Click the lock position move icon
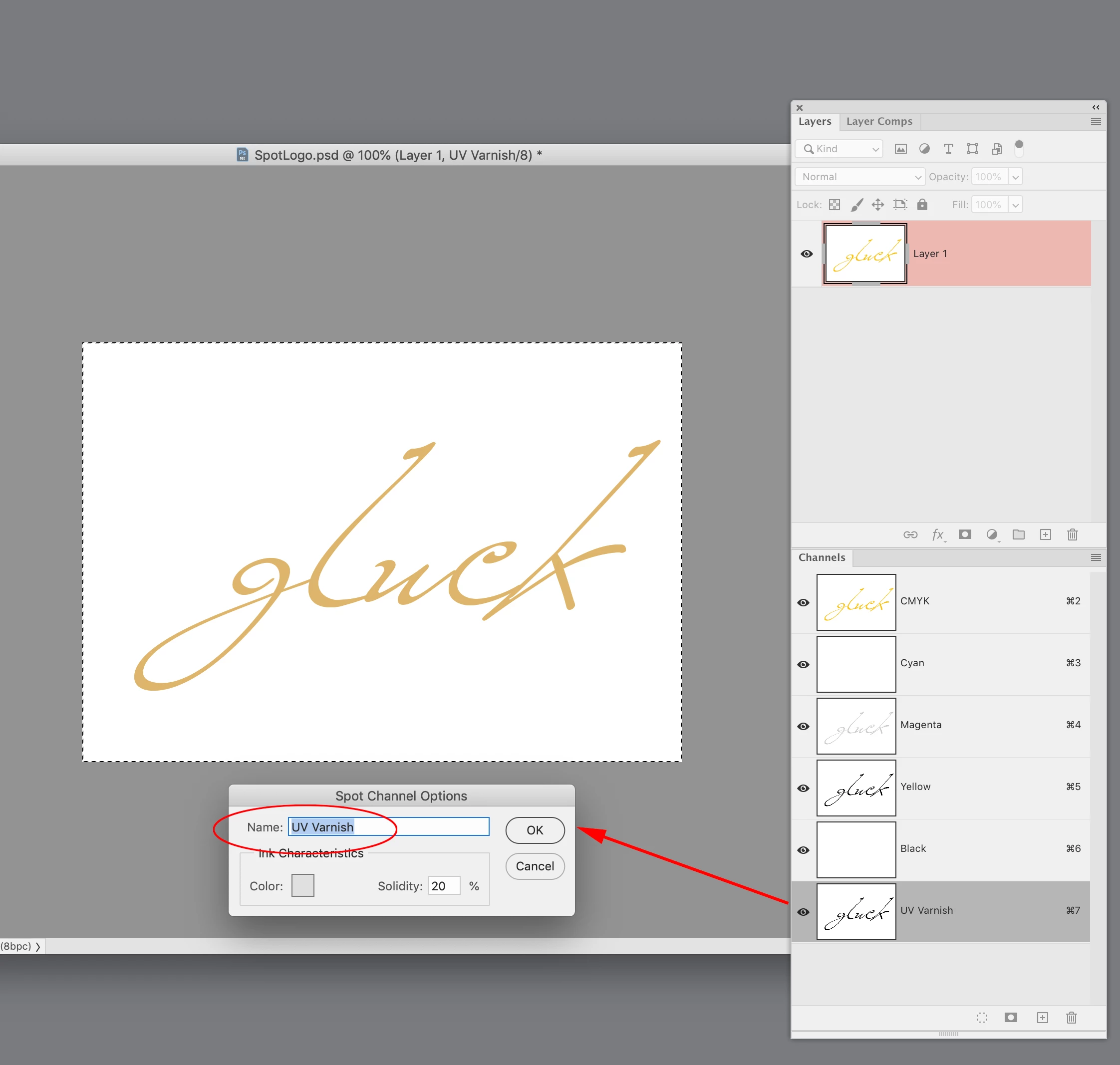Viewport: 1120px width, 1065px height. point(877,205)
